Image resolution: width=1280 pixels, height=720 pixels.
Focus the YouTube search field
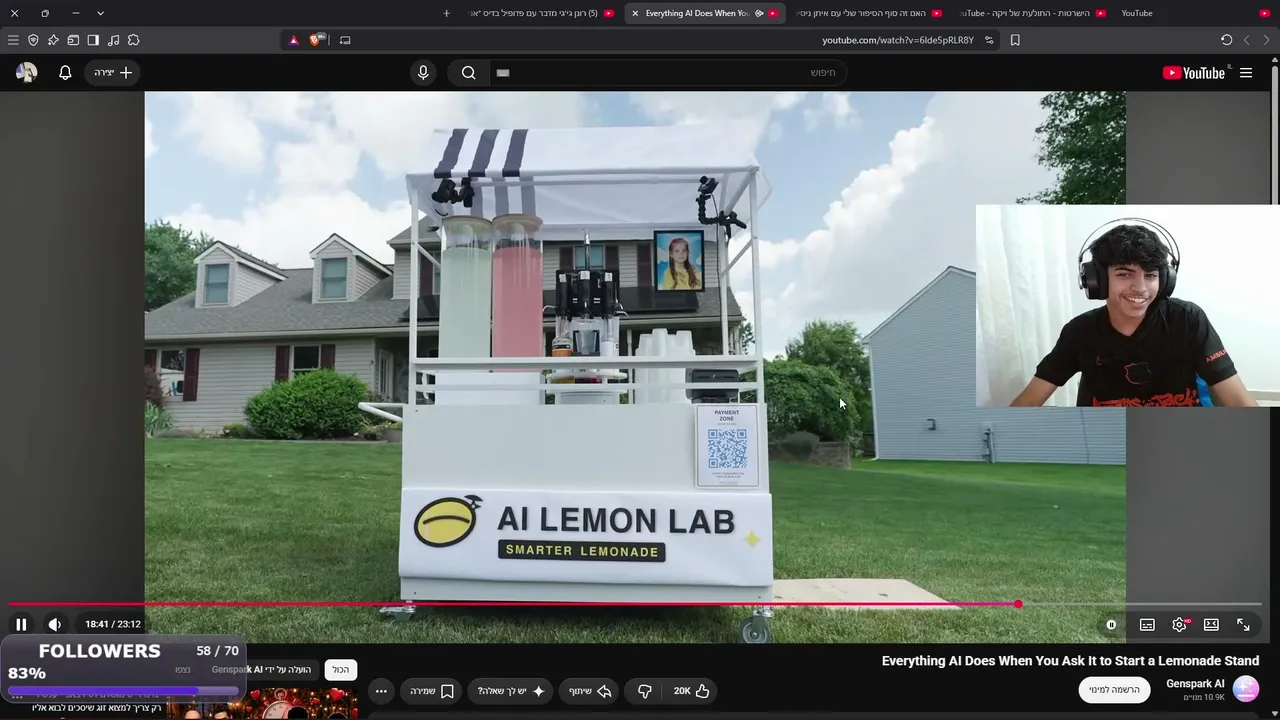668,73
